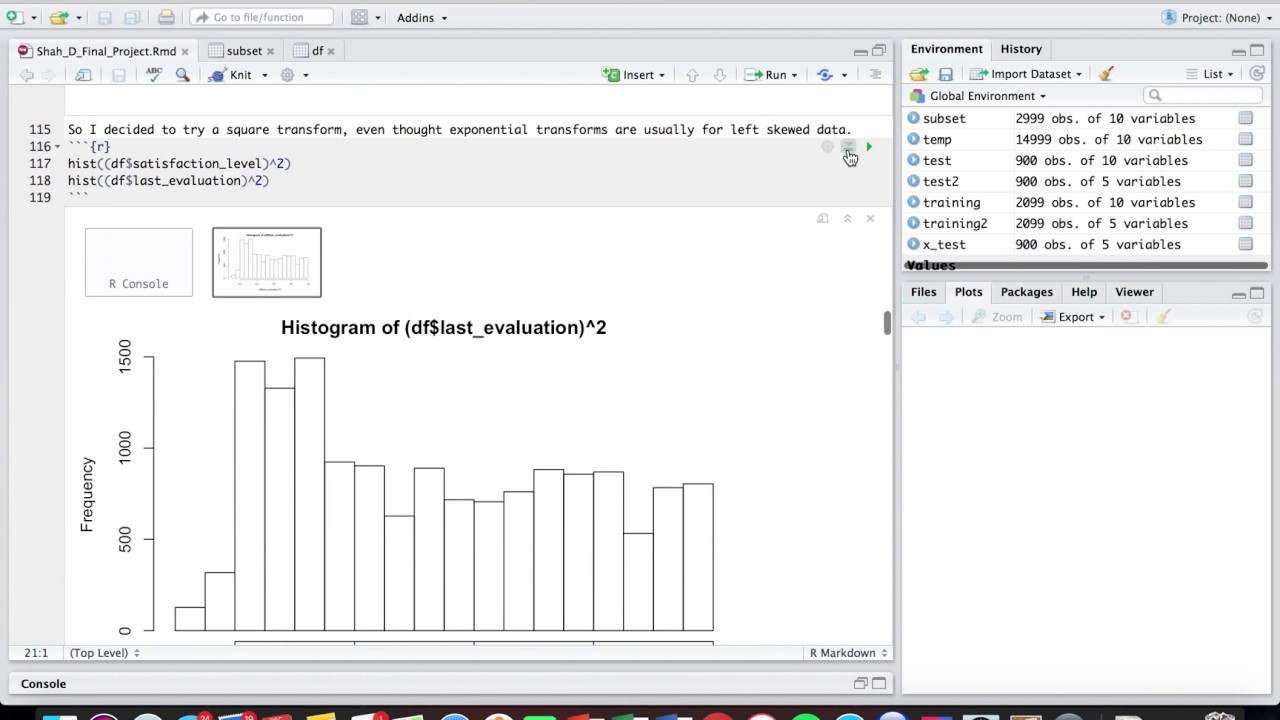Open Knit options dropdown arrow

click(265, 75)
